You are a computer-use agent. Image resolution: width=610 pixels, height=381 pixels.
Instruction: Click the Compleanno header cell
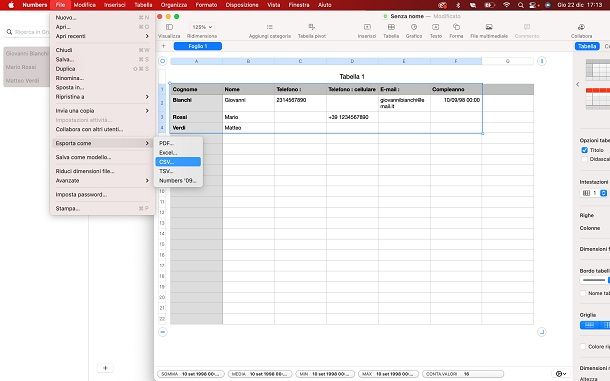(x=456, y=89)
